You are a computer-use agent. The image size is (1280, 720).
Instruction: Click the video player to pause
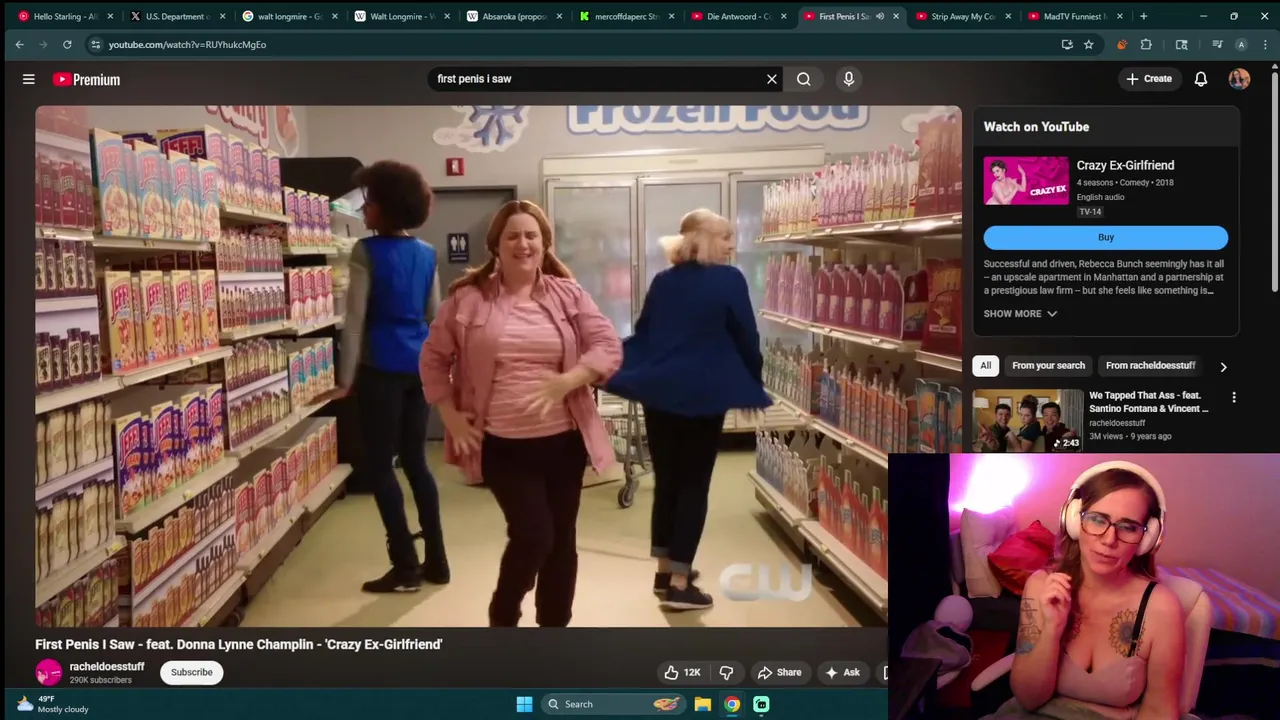click(x=498, y=366)
